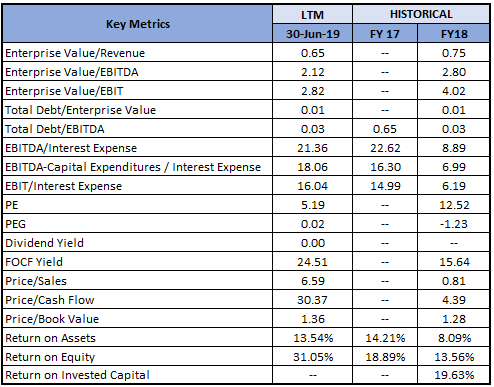Image resolution: width=494 pixels, height=387 pixels.
Task: Click the 30-Jun-19 date header
Action: tap(312, 34)
